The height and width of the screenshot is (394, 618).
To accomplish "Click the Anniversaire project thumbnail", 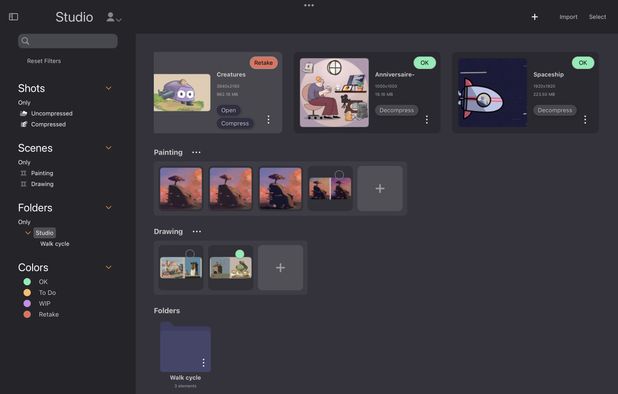I will (334, 93).
